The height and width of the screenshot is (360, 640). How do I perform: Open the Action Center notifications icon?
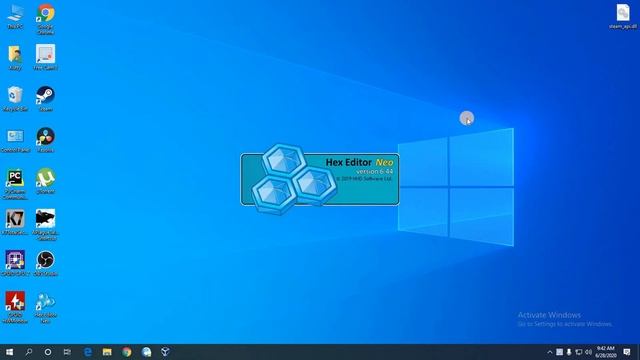click(x=627, y=352)
